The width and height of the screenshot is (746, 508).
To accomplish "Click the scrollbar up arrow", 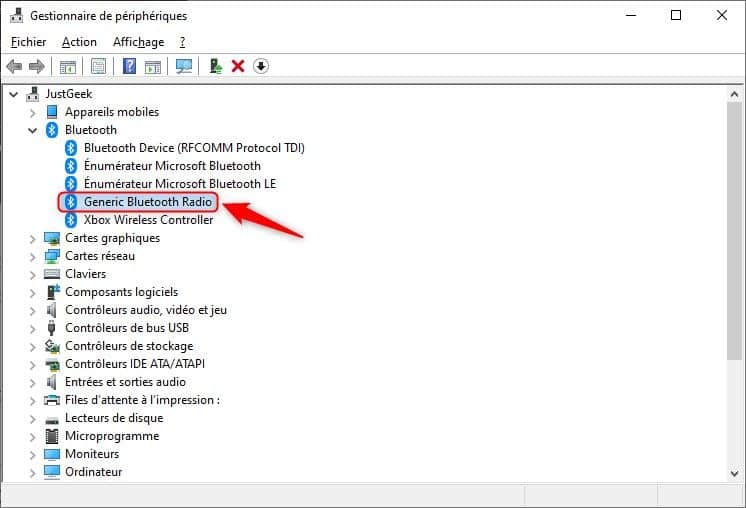I will [734, 95].
